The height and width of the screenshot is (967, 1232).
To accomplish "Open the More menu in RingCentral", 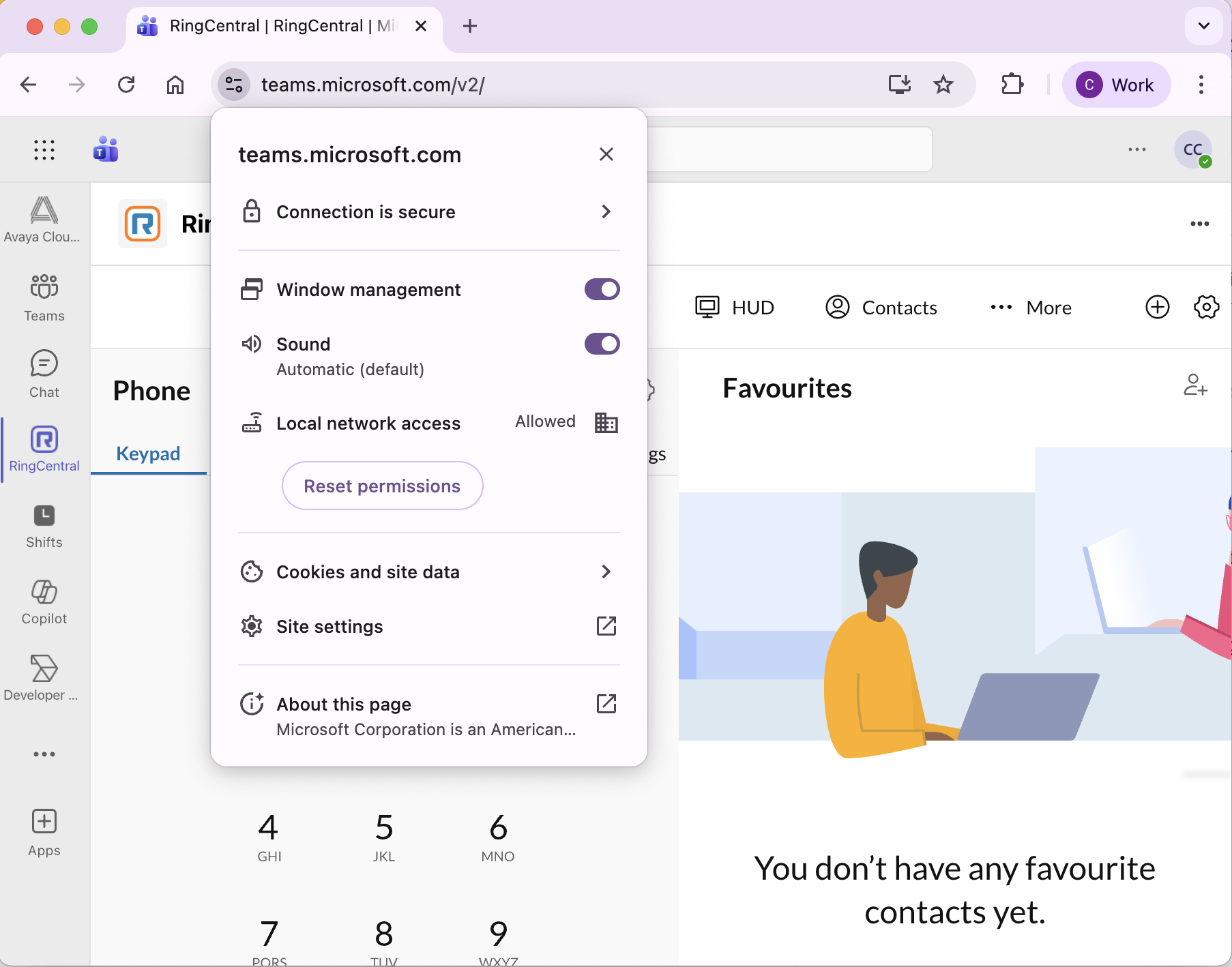I will [x=1031, y=308].
